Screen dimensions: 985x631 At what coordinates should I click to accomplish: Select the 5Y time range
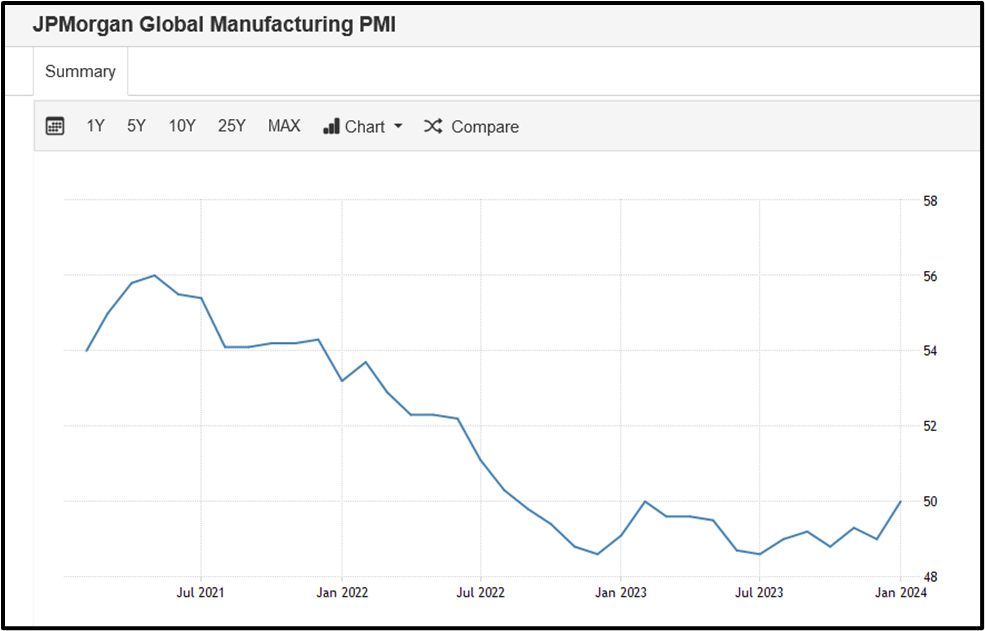[135, 126]
